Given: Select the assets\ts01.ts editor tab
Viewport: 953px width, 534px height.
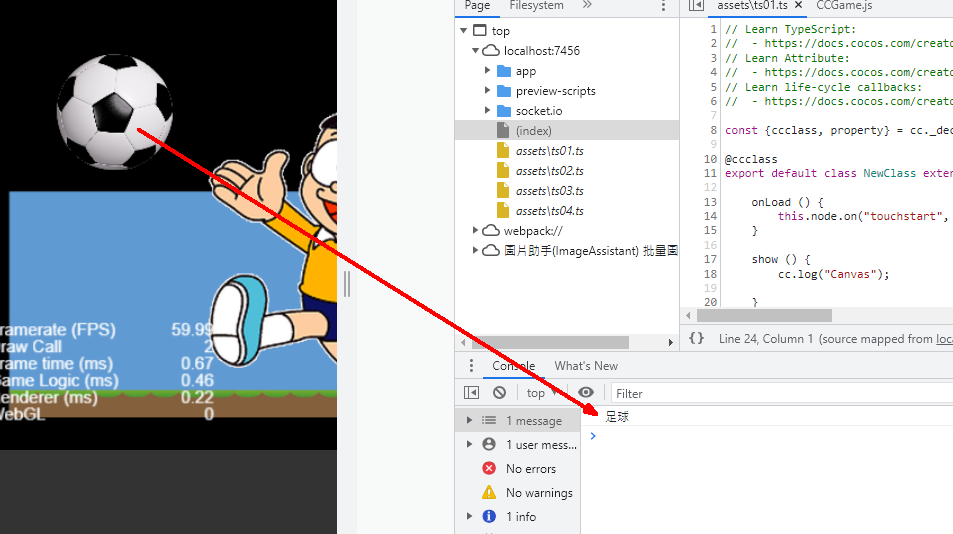Looking at the screenshot, I should pyautogui.click(x=752, y=5).
